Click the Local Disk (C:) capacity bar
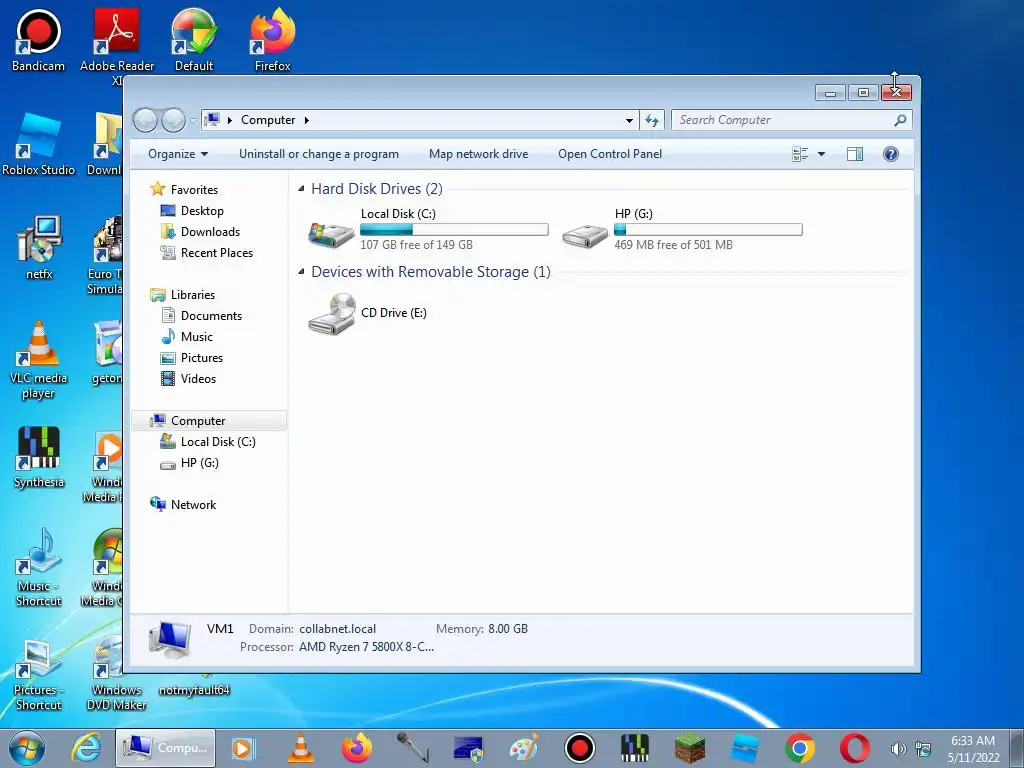 coord(454,230)
